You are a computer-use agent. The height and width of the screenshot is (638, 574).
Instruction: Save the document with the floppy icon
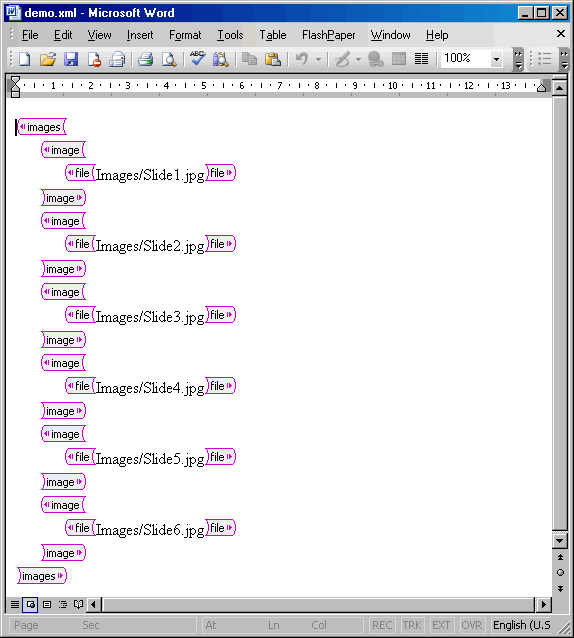pos(71,59)
